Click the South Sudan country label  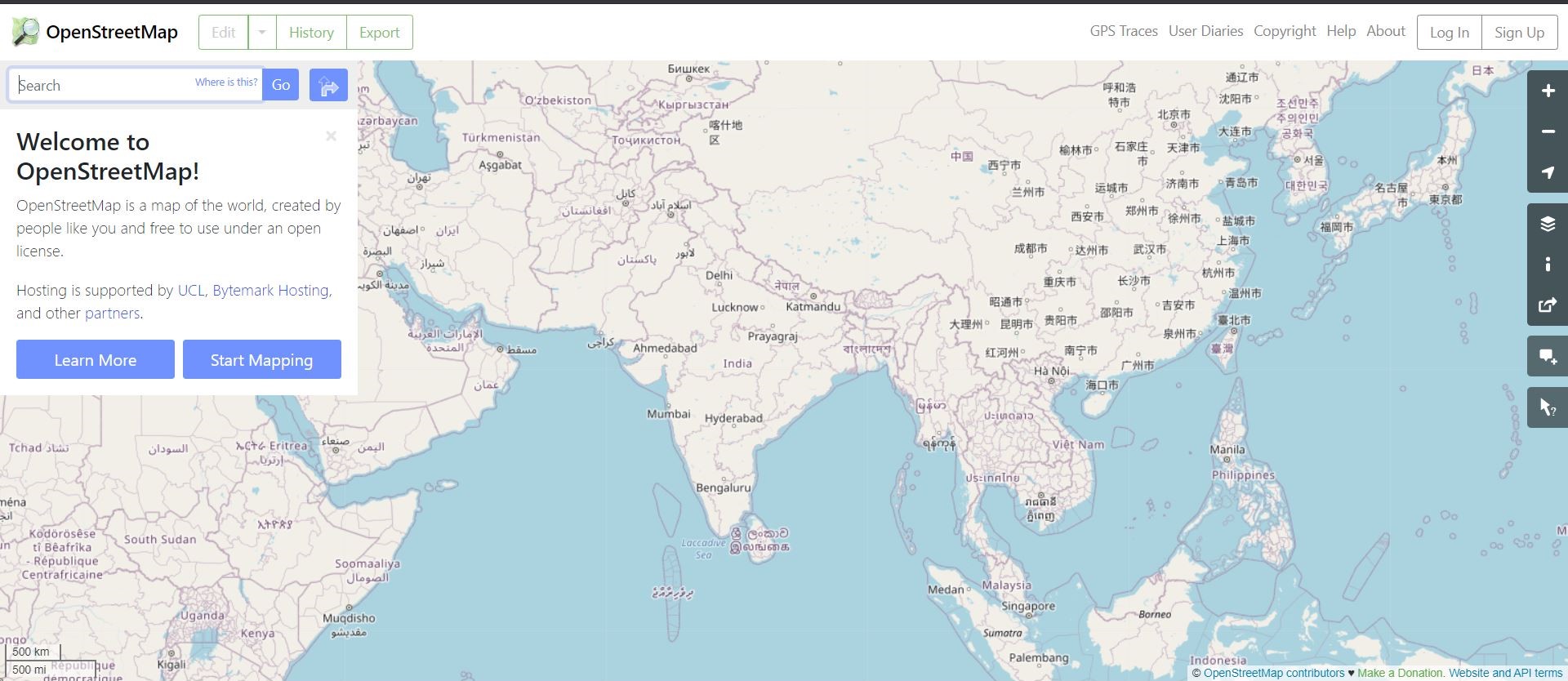[x=160, y=539]
